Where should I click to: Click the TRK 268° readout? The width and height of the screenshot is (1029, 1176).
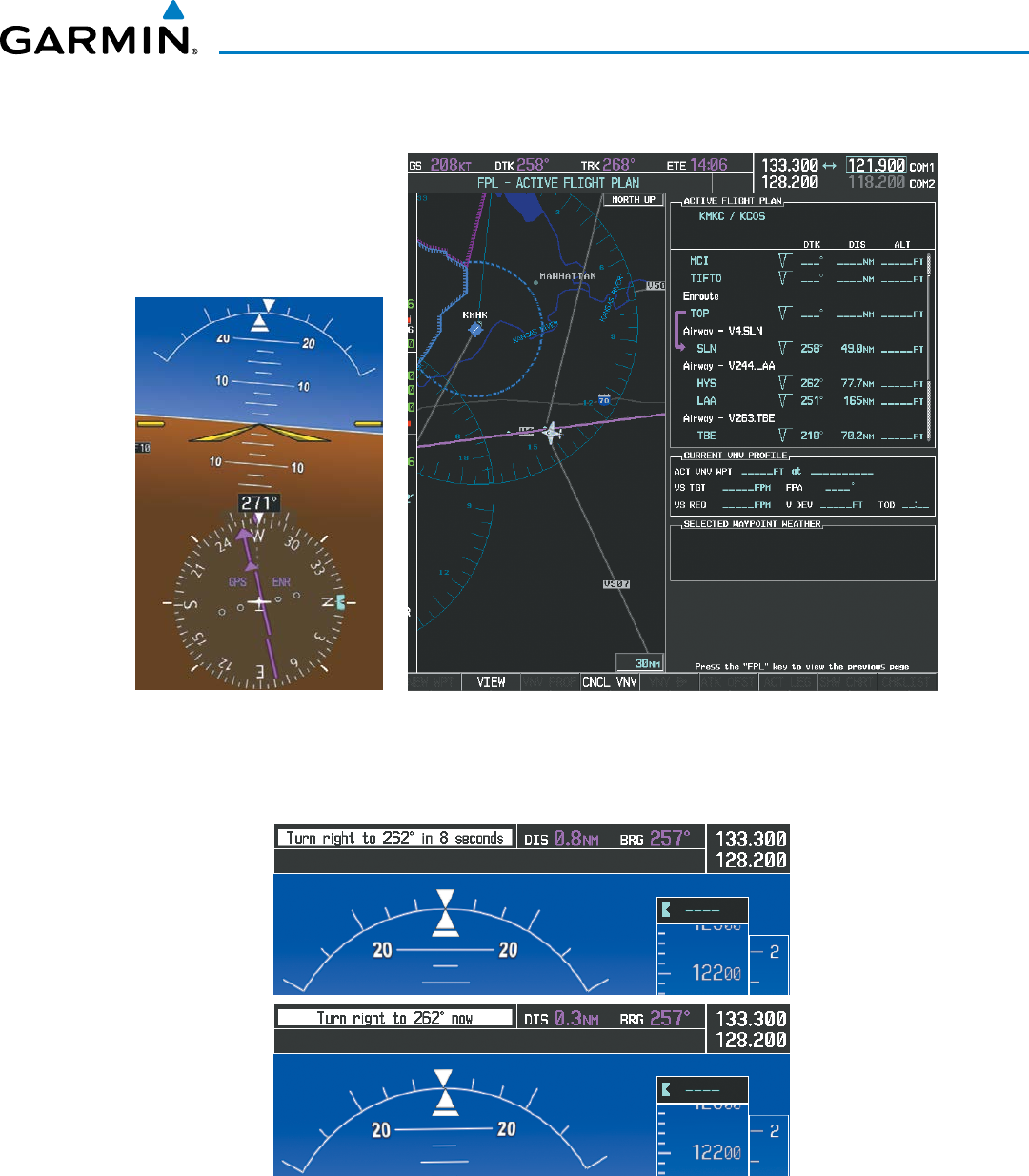(608, 165)
